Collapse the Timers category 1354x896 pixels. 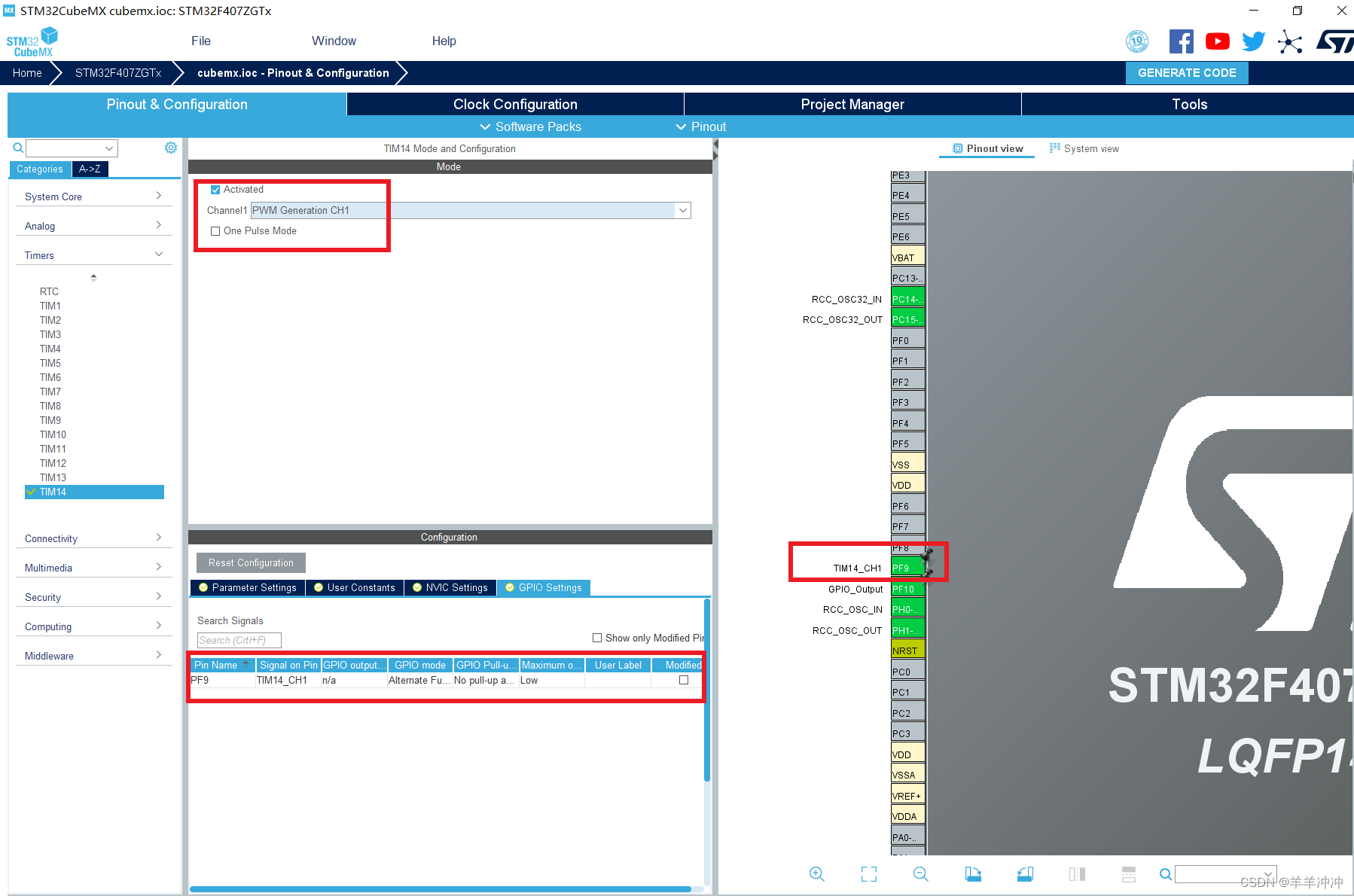pyautogui.click(x=94, y=255)
